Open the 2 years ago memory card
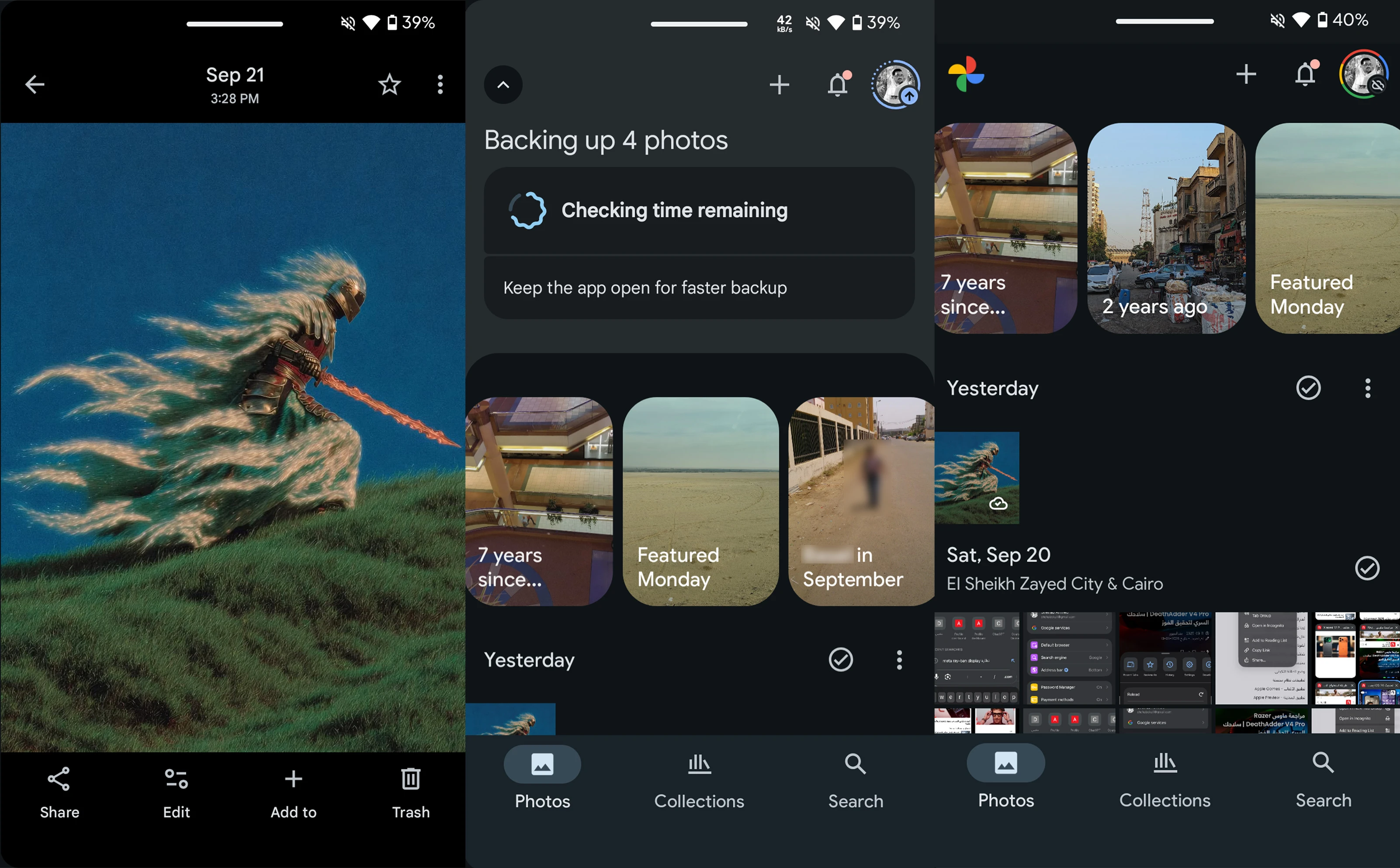This screenshot has width=1400, height=868. [1166, 228]
